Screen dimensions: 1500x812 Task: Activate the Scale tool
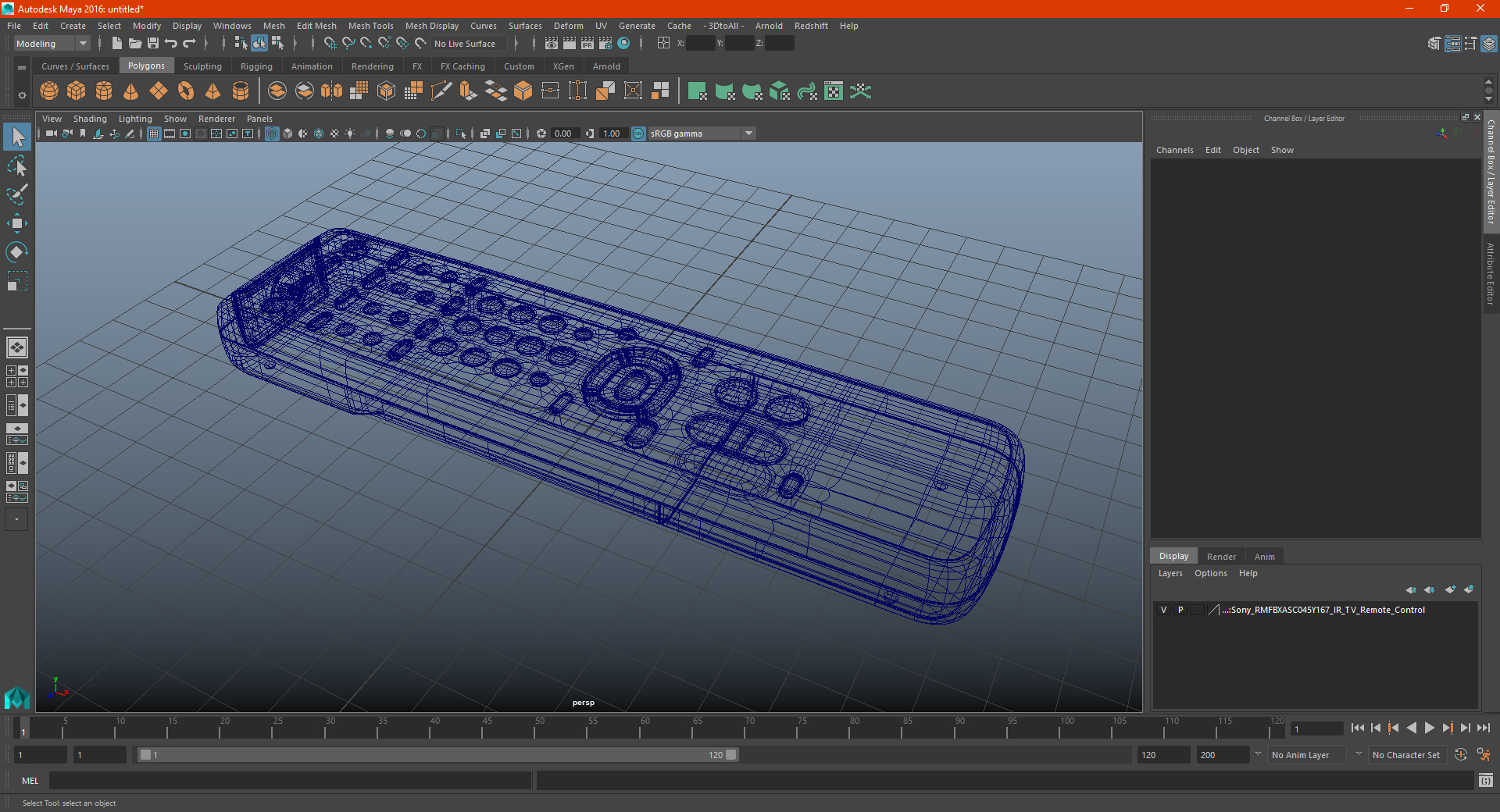pos(16,280)
